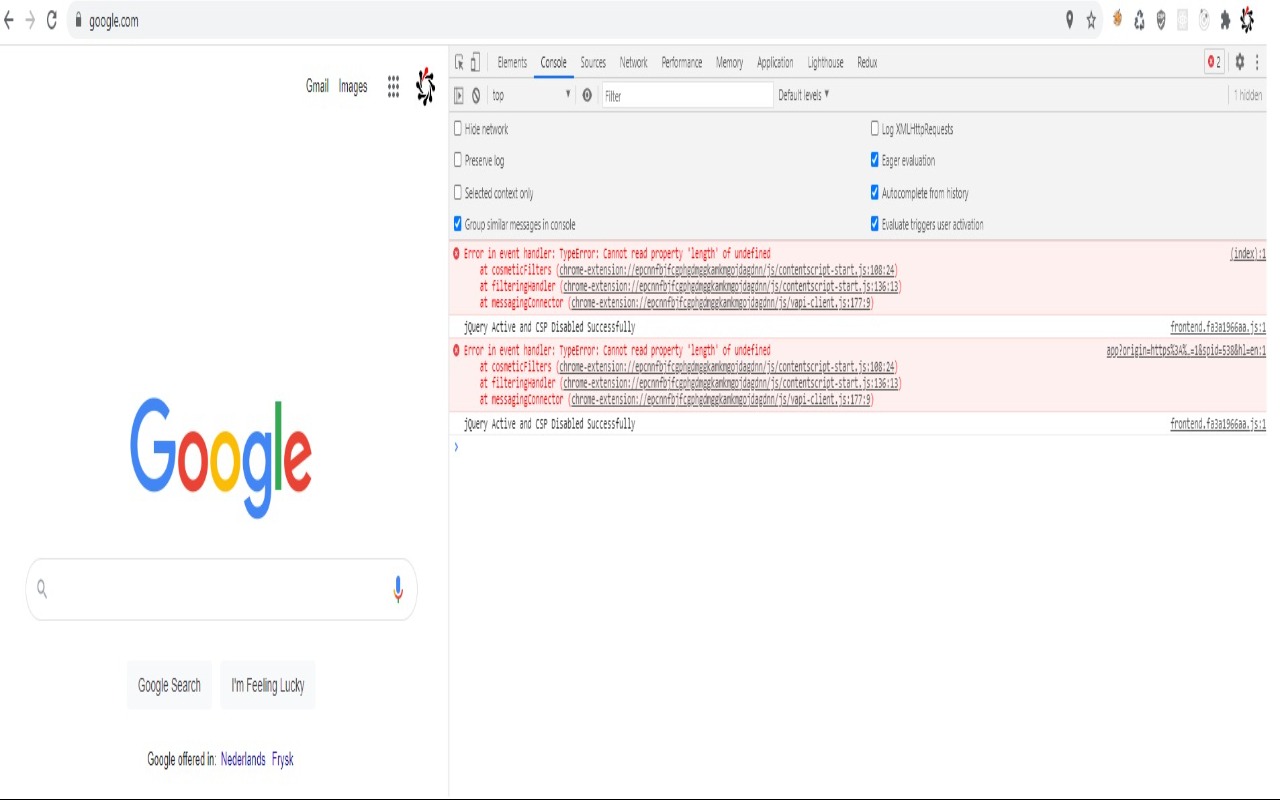
Task: Click the Google logo
Action: click(221, 458)
